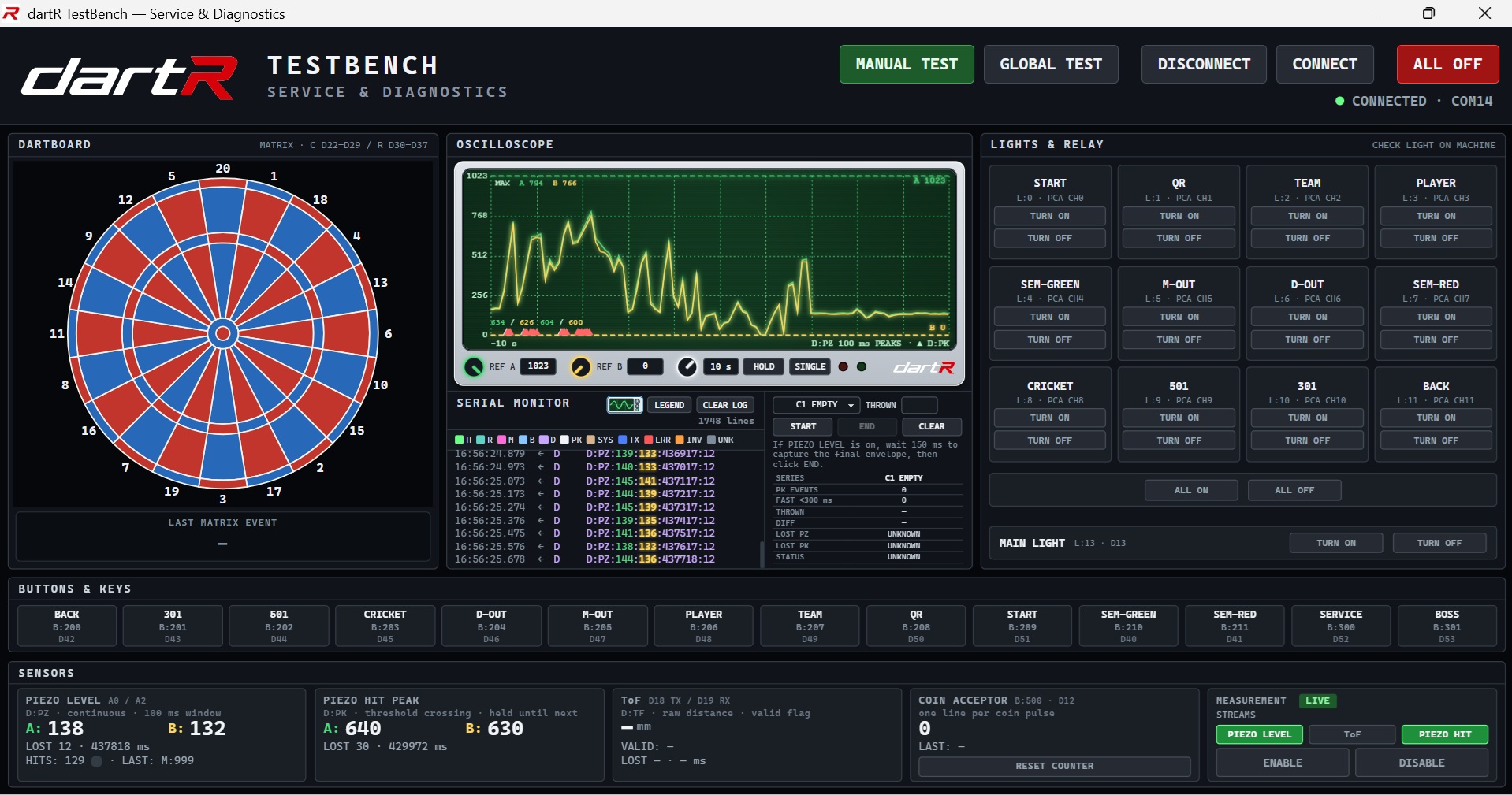Adjust the green REF A knob

[474, 367]
